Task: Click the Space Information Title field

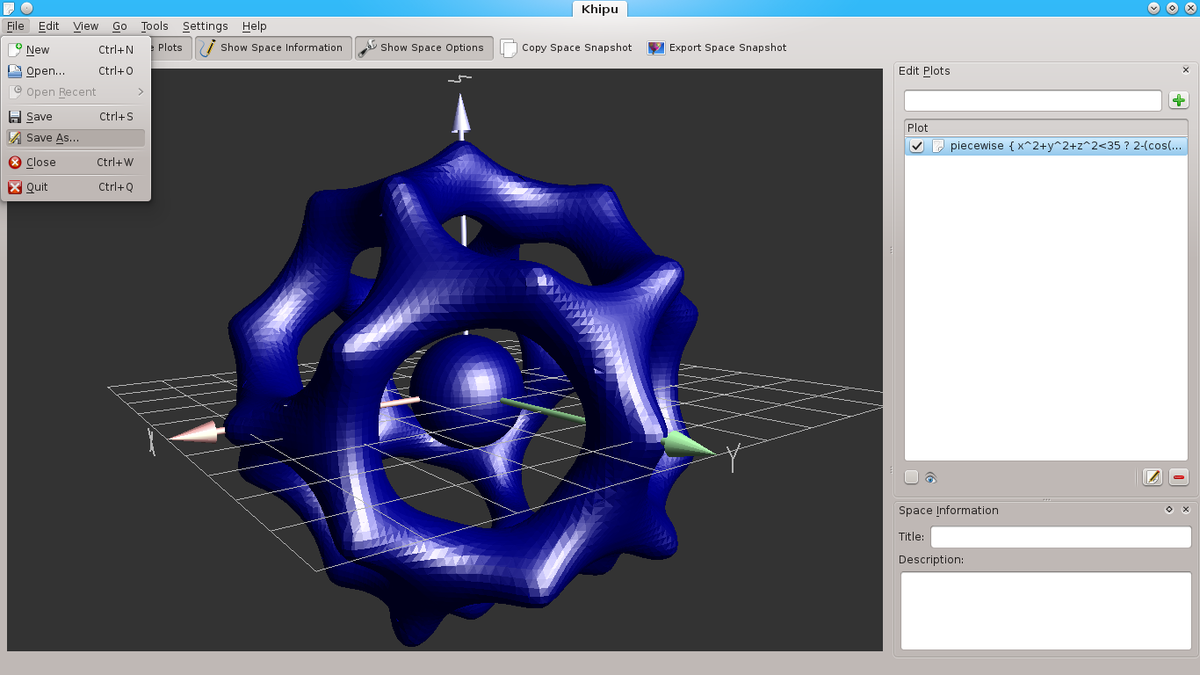Action: point(1060,537)
